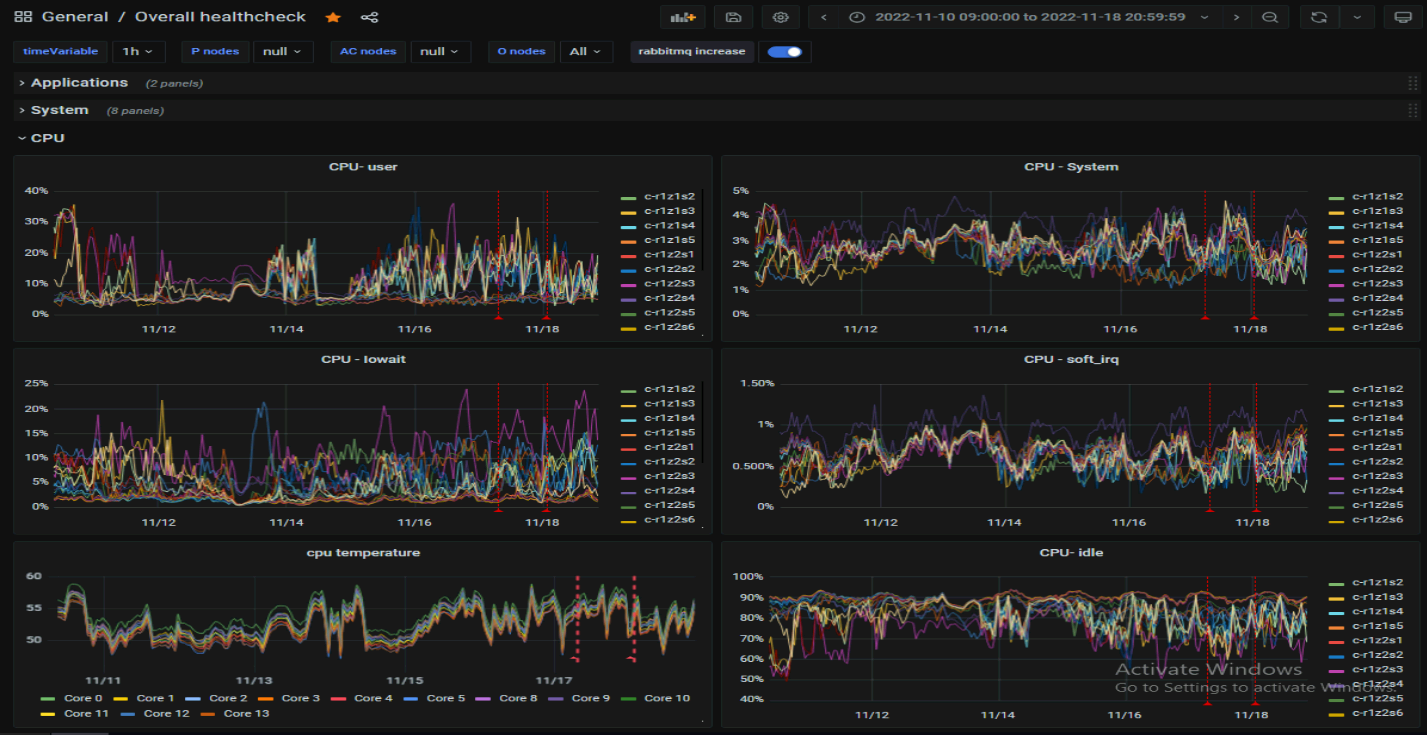Open the cpu temperature panel title menu

tap(362, 552)
